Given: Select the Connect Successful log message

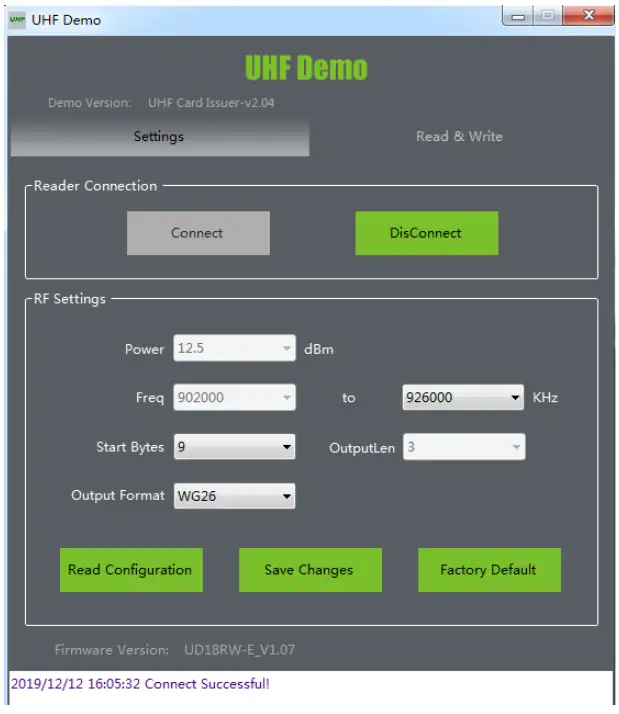Looking at the screenshot, I should [x=140, y=684].
